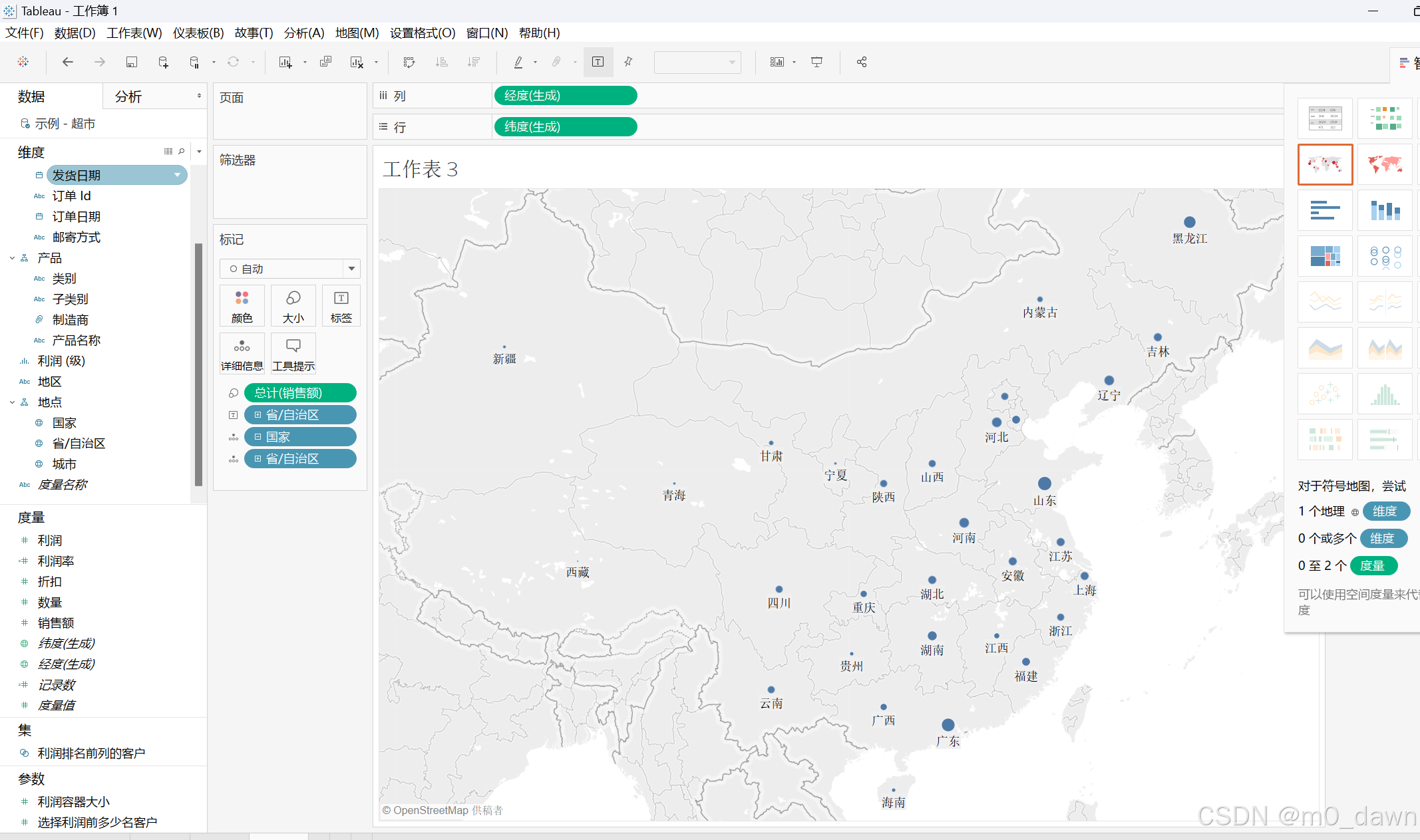Expand the 省/自治区 label pill hierarchy
The height and width of the screenshot is (840, 1420).
258,415
